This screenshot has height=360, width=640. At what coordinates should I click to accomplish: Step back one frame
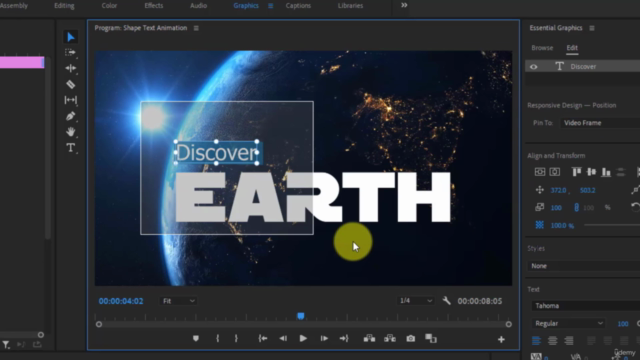(x=283, y=338)
